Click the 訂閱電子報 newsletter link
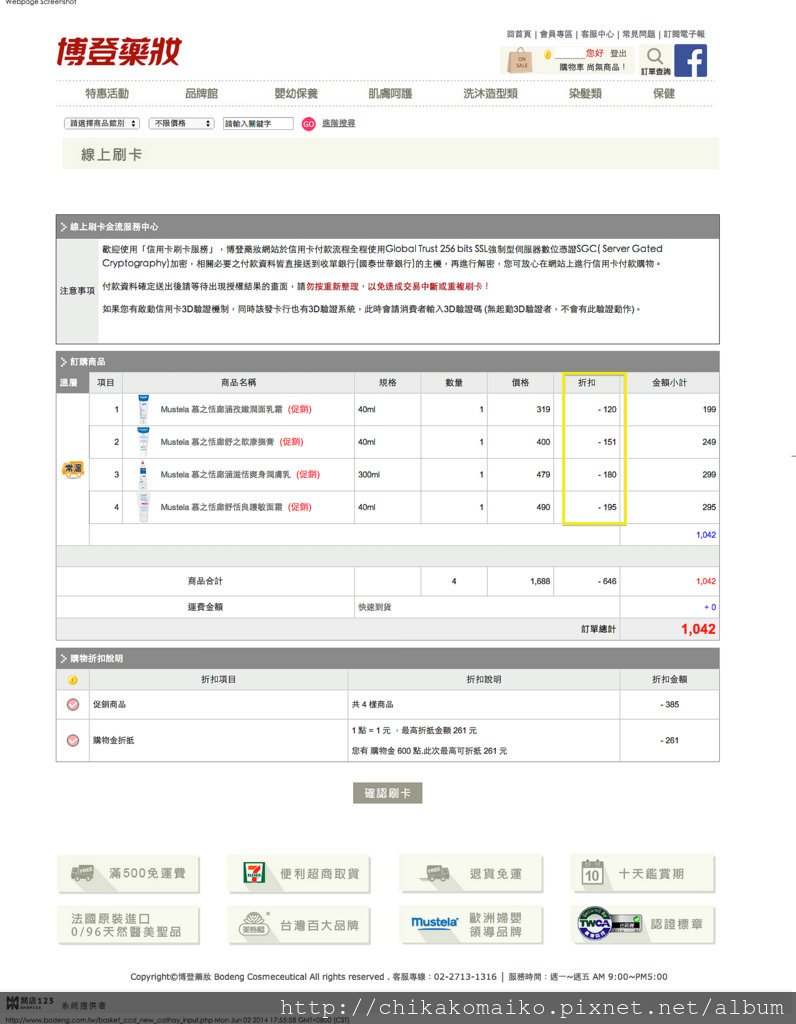This screenshot has width=796, height=1024. coord(684,34)
